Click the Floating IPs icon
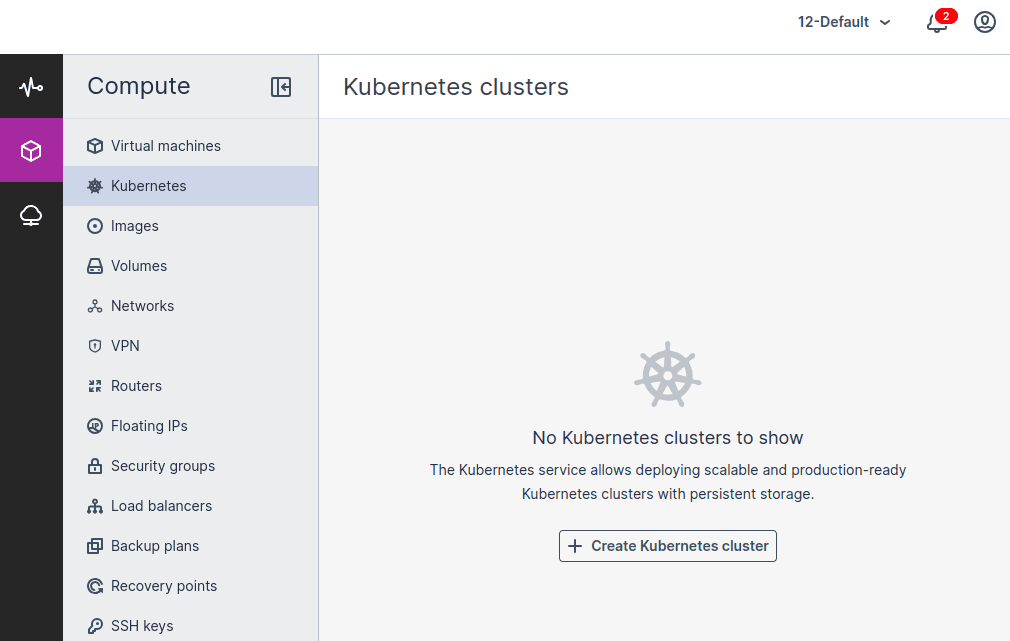The height and width of the screenshot is (641, 1010). (x=95, y=426)
